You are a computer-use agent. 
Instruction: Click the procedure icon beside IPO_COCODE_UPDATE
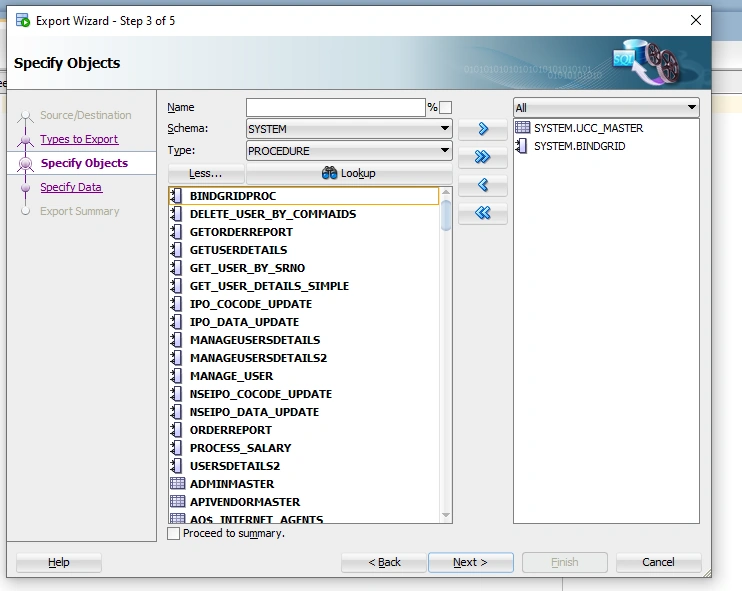pyautogui.click(x=177, y=304)
